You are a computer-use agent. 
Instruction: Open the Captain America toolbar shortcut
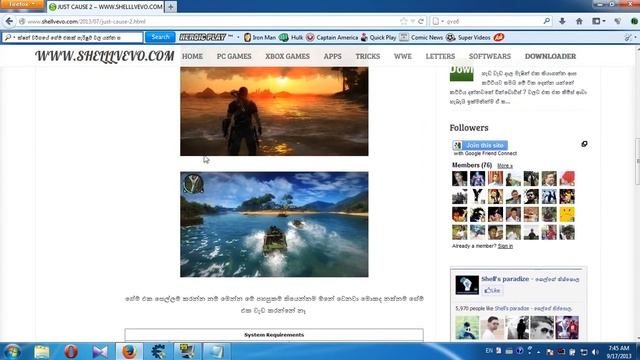(332, 38)
